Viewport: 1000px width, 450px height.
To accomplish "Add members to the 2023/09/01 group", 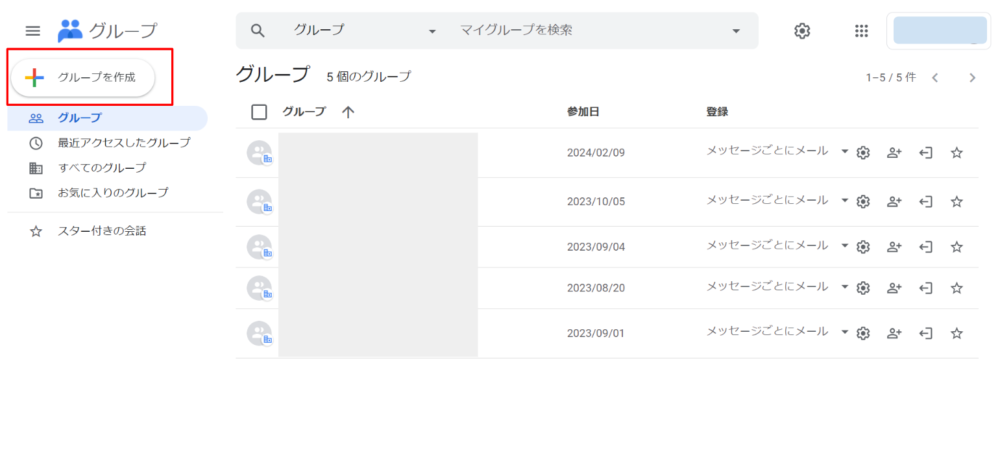I will coord(894,333).
